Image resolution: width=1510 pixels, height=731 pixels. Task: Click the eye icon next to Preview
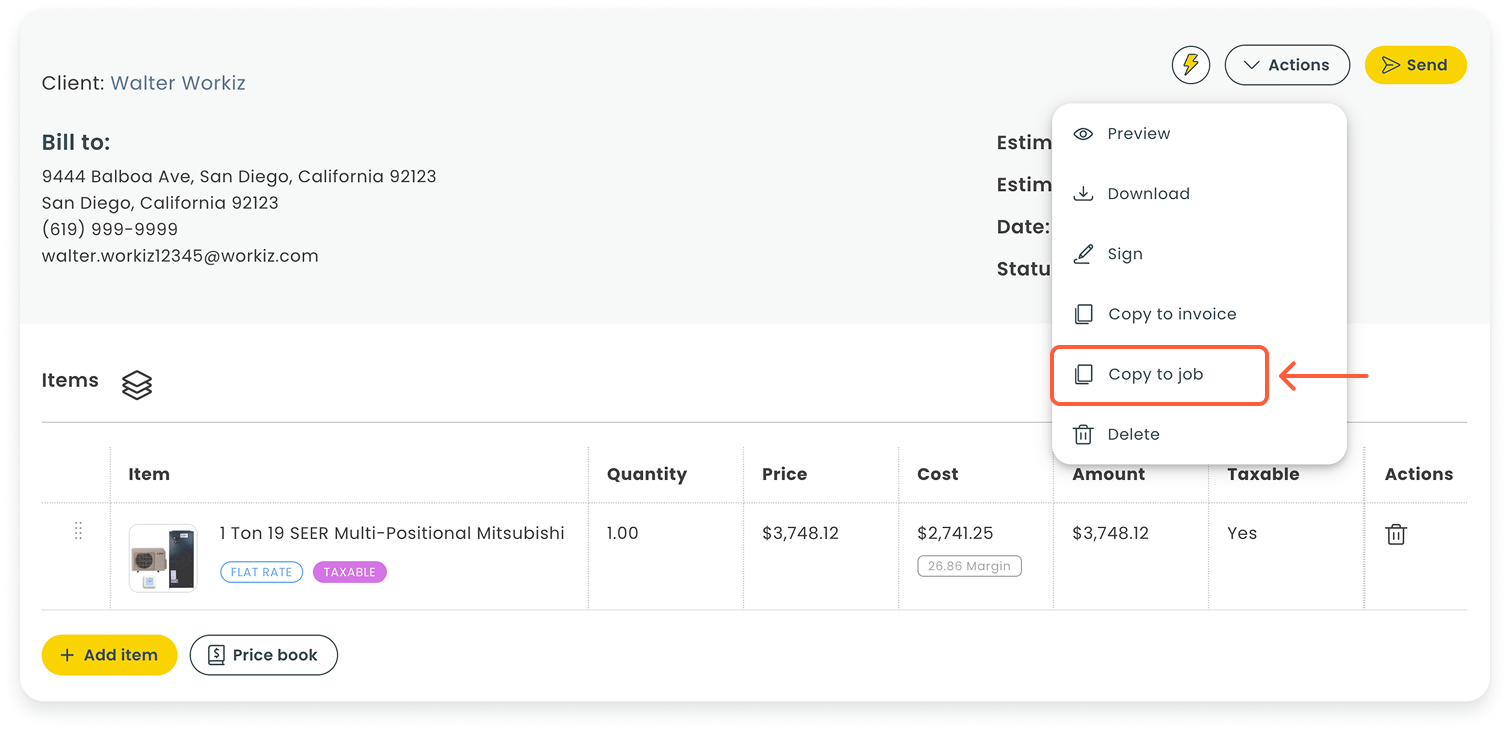1083,134
